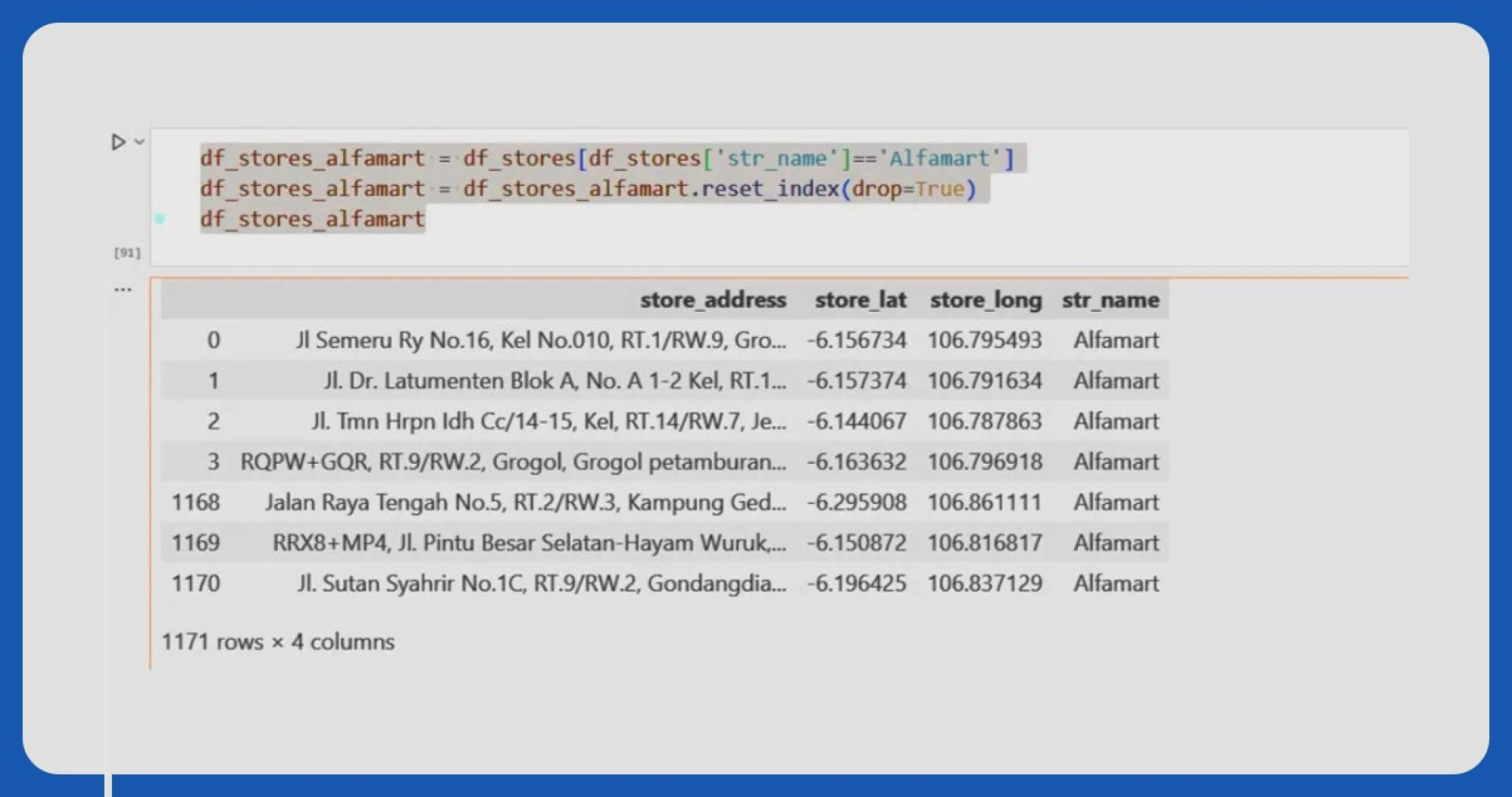Viewport: 1512px width, 797px height.
Task: Select address Jl. Tmn Hrpn Idh Cc/14-15
Action: [x=548, y=421]
